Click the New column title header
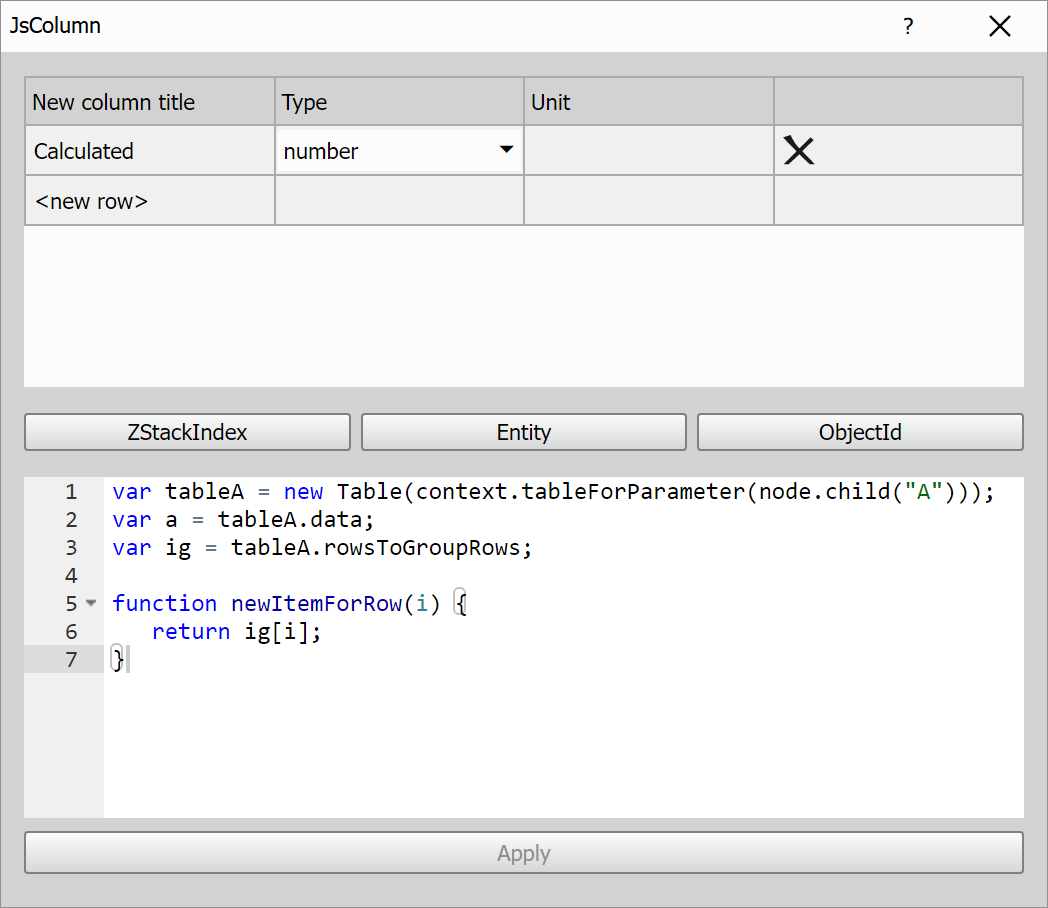The width and height of the screenshot is (1048, 908). pyautogui.click(x=149, y=102)
